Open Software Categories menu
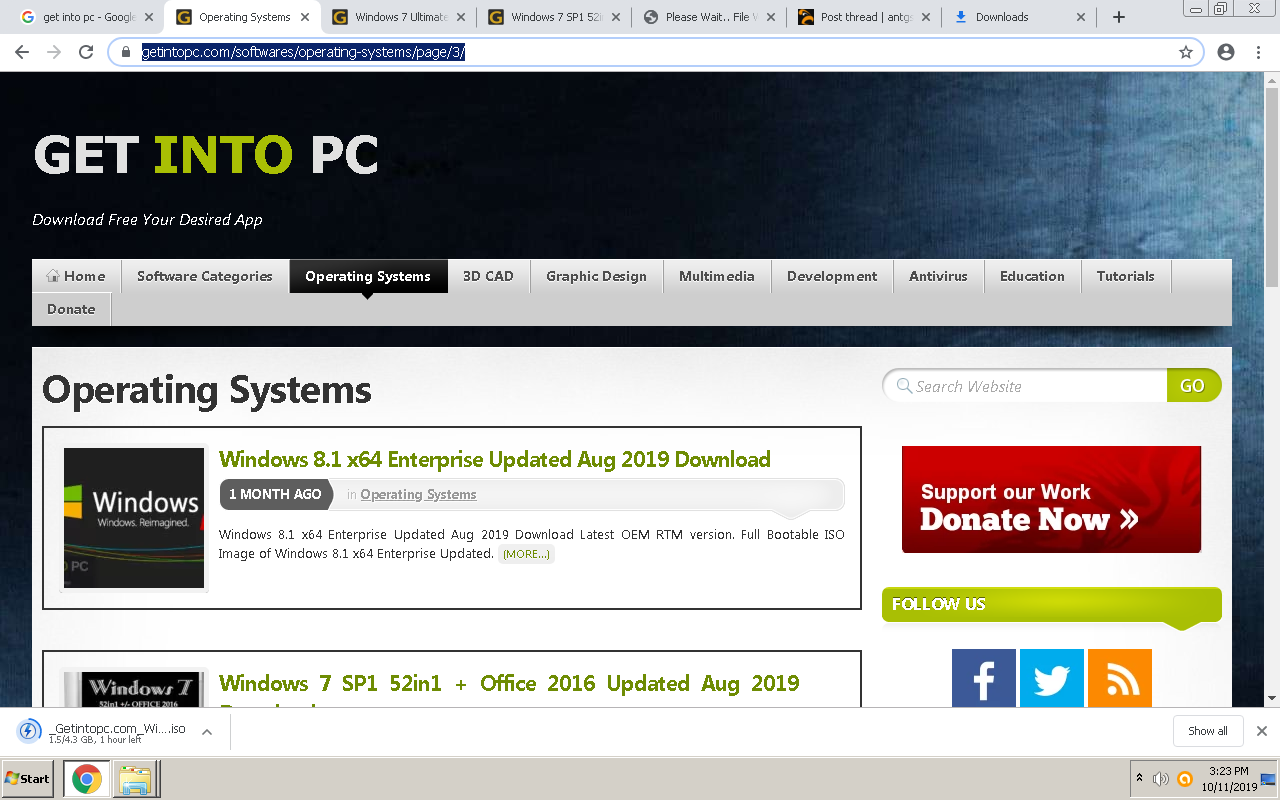The image size is (1280, 800). pyautogui.click(x=205, y=276)
